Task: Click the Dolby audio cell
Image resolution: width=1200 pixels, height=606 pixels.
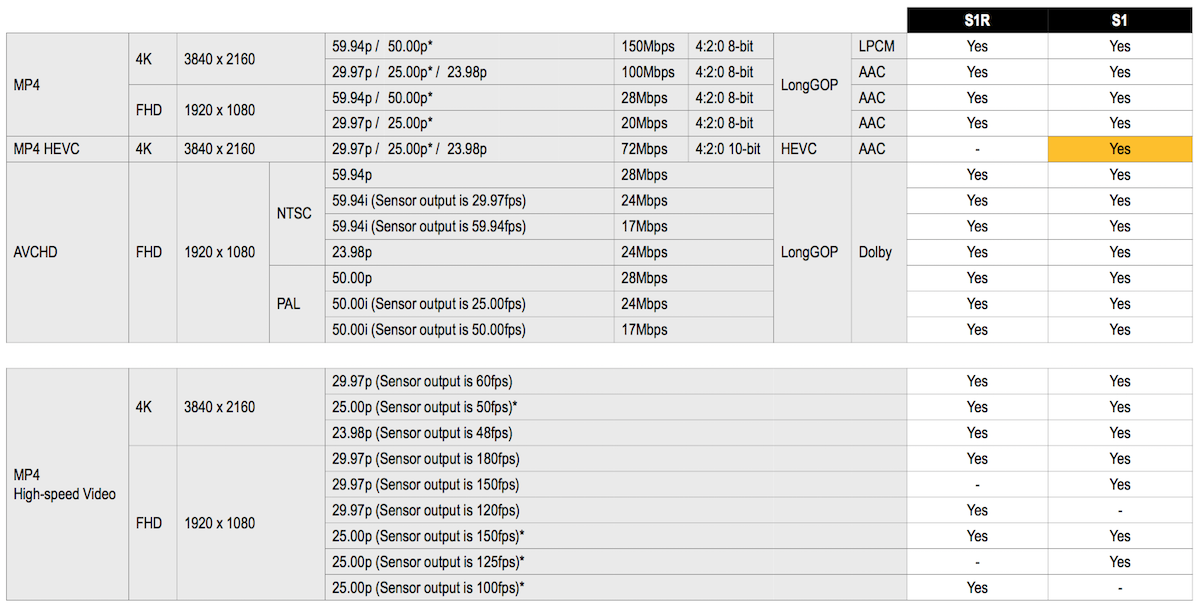Action: coord(879,252)
